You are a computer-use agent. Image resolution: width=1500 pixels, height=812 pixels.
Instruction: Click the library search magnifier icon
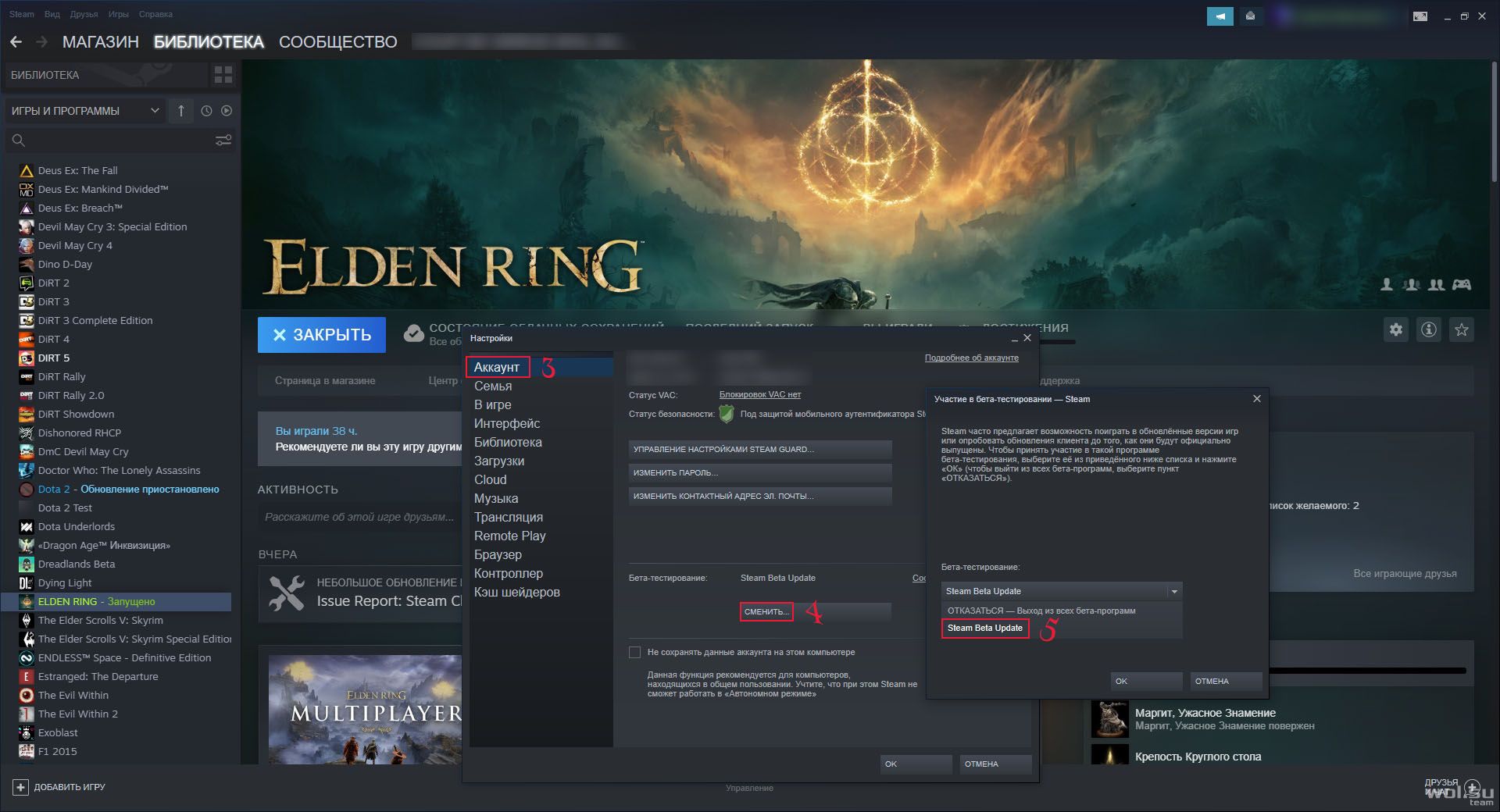coord(19,141)
